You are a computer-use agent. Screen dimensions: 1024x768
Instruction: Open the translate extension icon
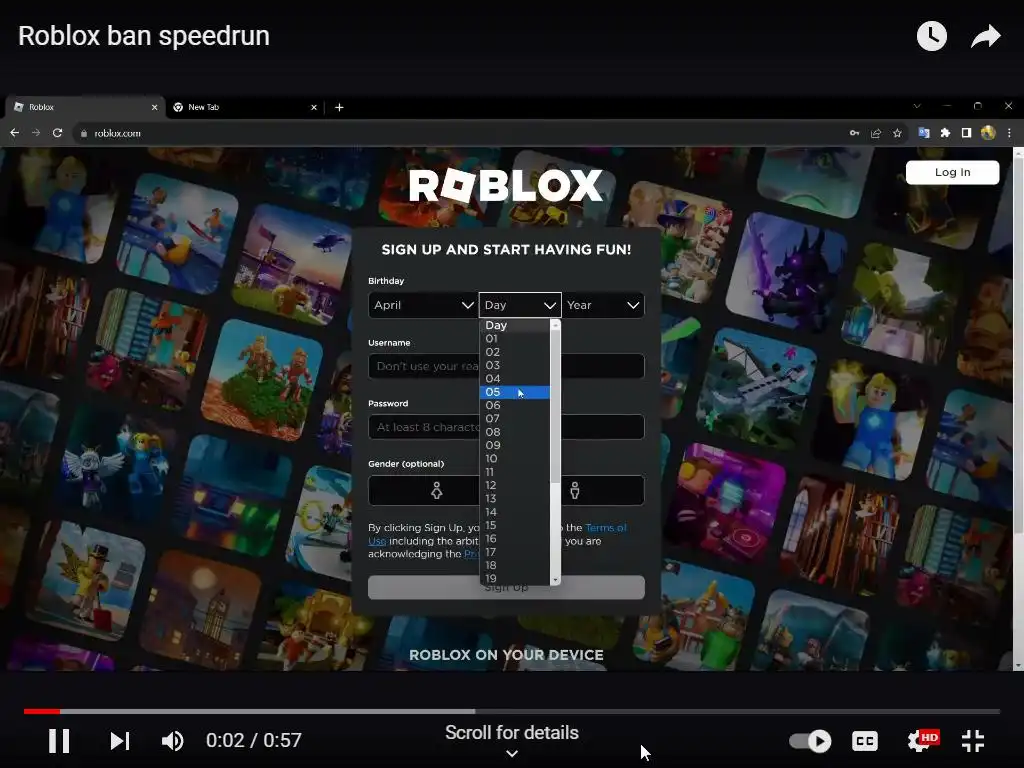point(923,133)
